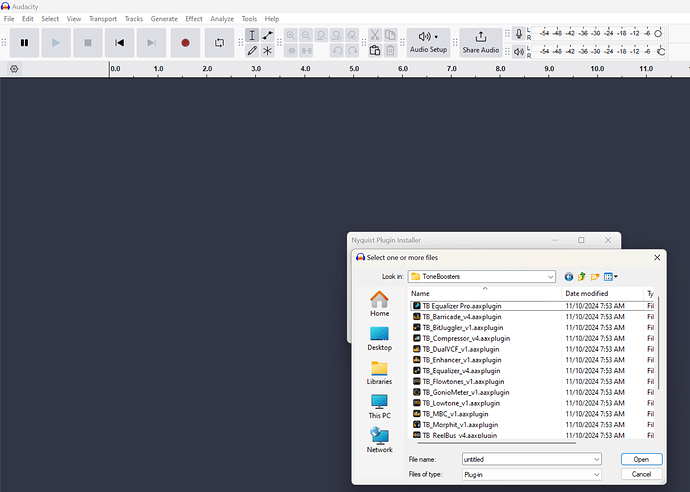This screenshot has height=492, width=690.
Task: Open the Transport menu
Action: (x=103, y=19)
